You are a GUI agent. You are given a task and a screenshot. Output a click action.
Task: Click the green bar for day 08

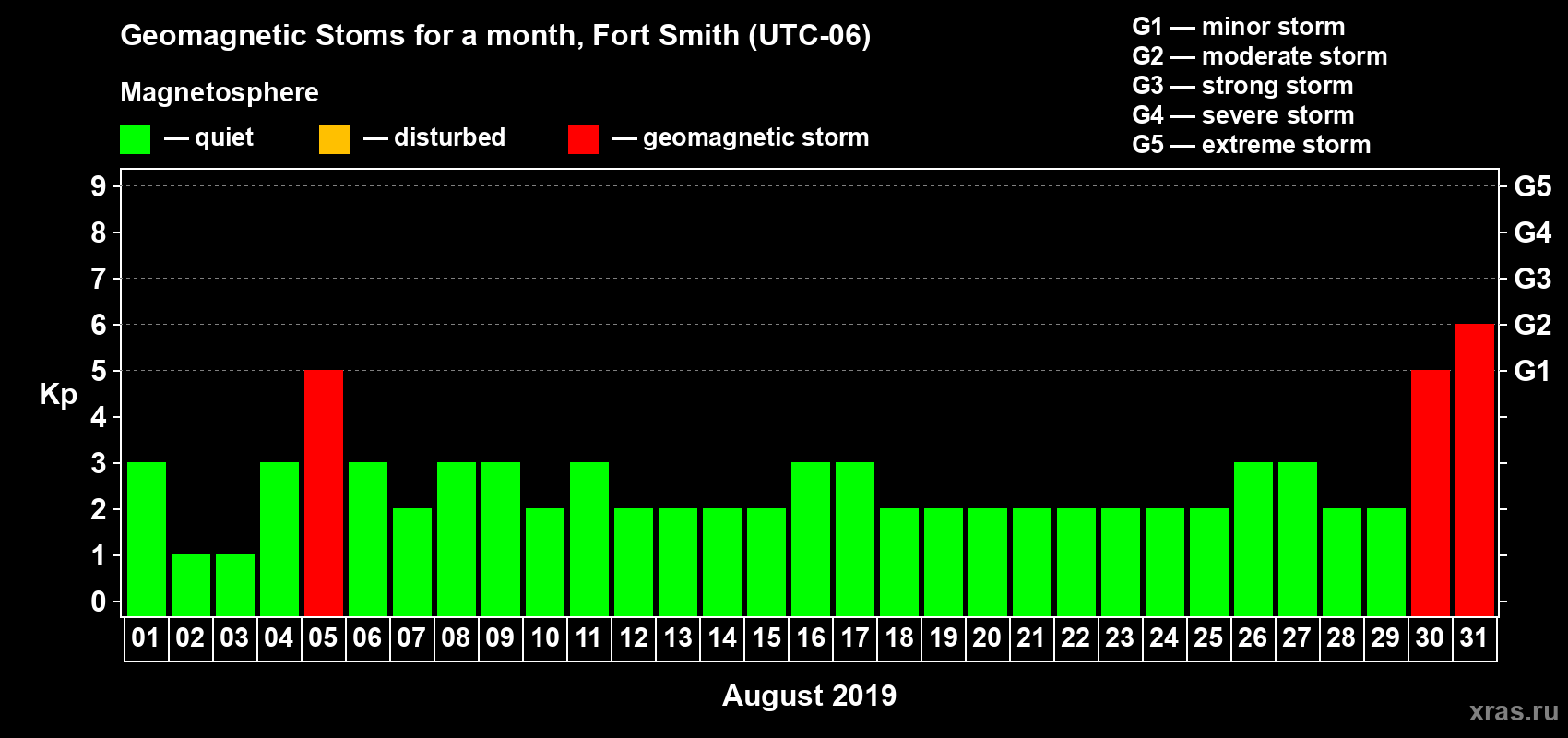[457, 540]
